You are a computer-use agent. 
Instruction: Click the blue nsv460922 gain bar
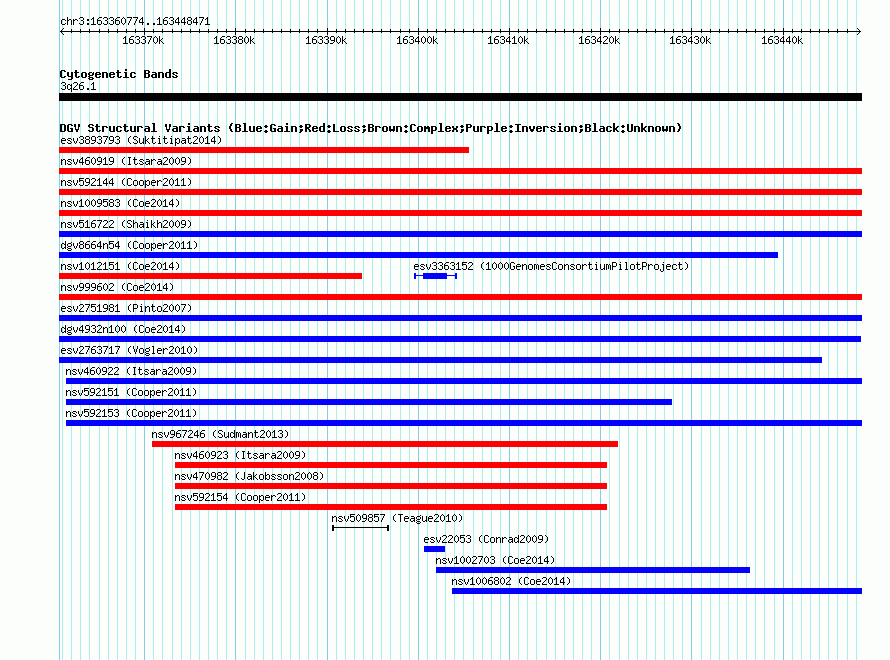tap(464, 381)
